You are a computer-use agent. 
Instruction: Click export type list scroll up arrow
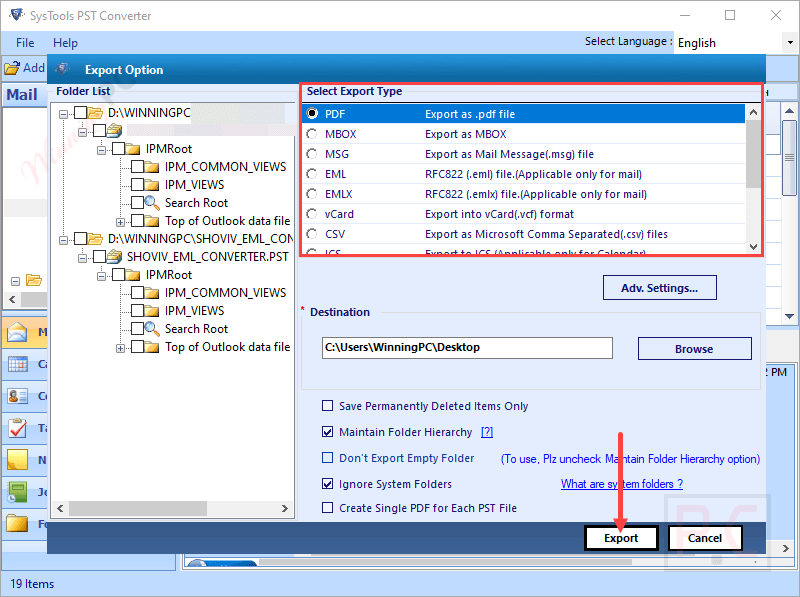[753, 112]
